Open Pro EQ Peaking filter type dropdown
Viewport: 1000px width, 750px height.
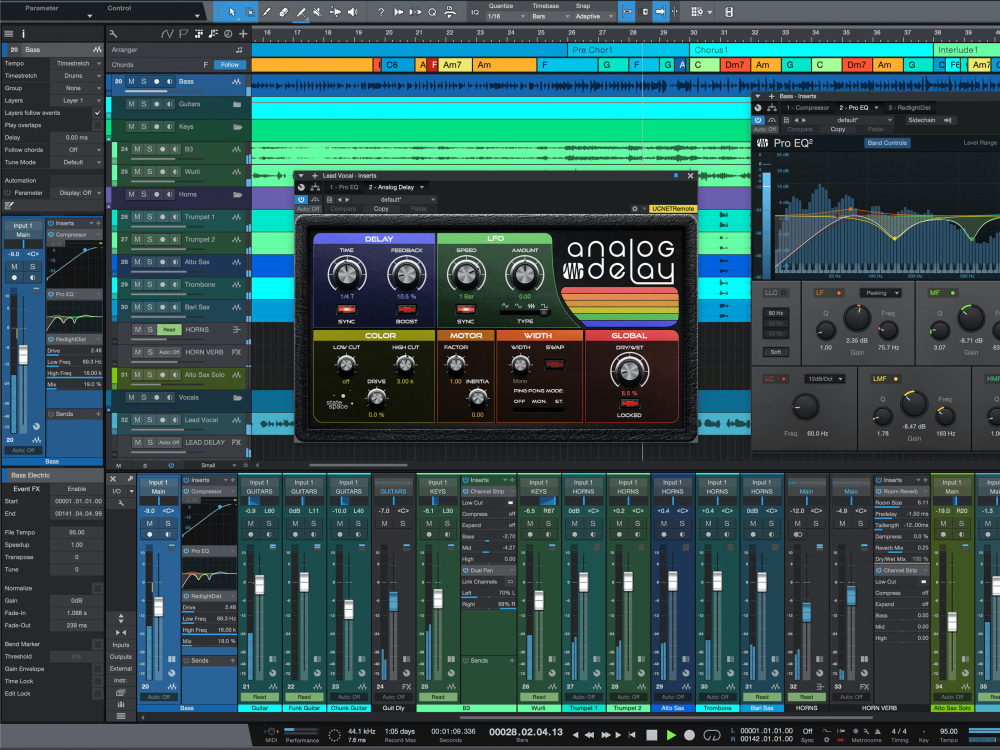tap(879, 293)
